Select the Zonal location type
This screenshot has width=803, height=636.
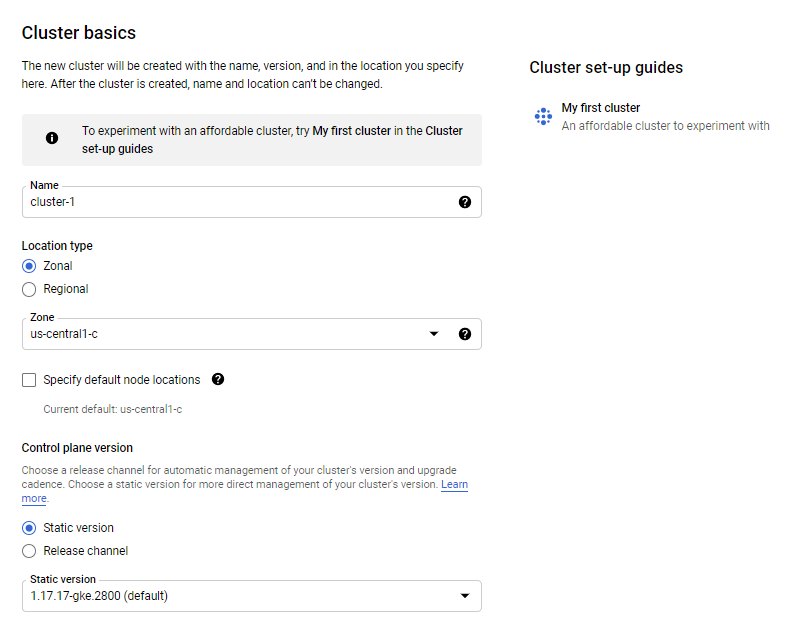point(29,266)
